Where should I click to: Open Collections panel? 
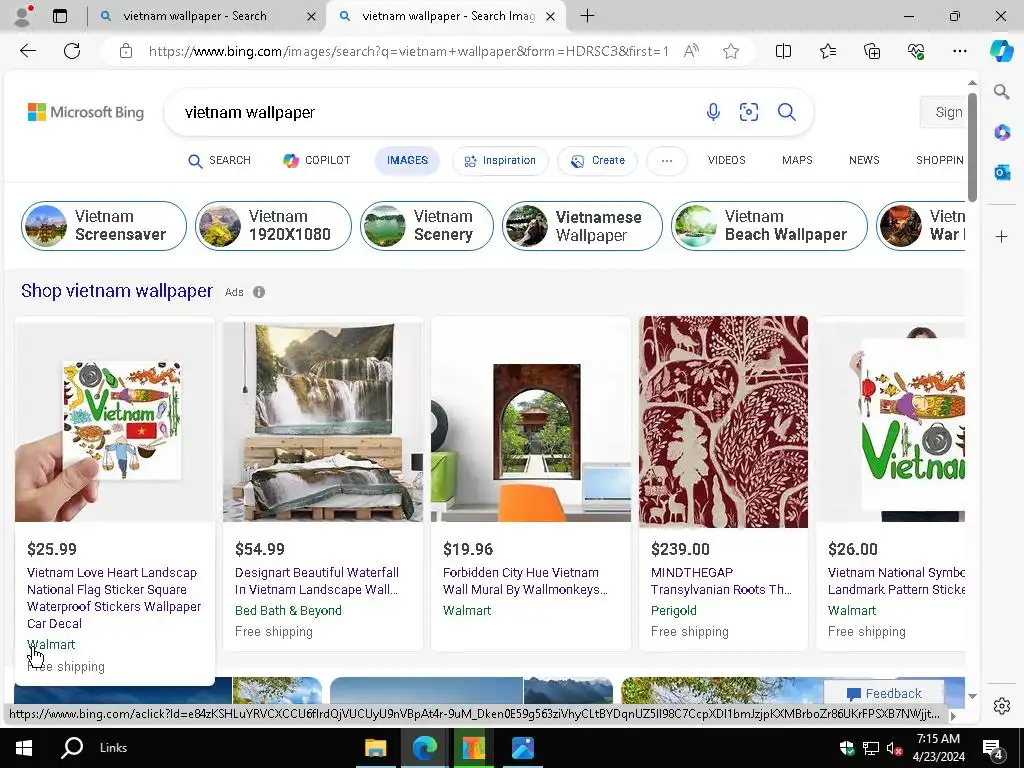872,51
